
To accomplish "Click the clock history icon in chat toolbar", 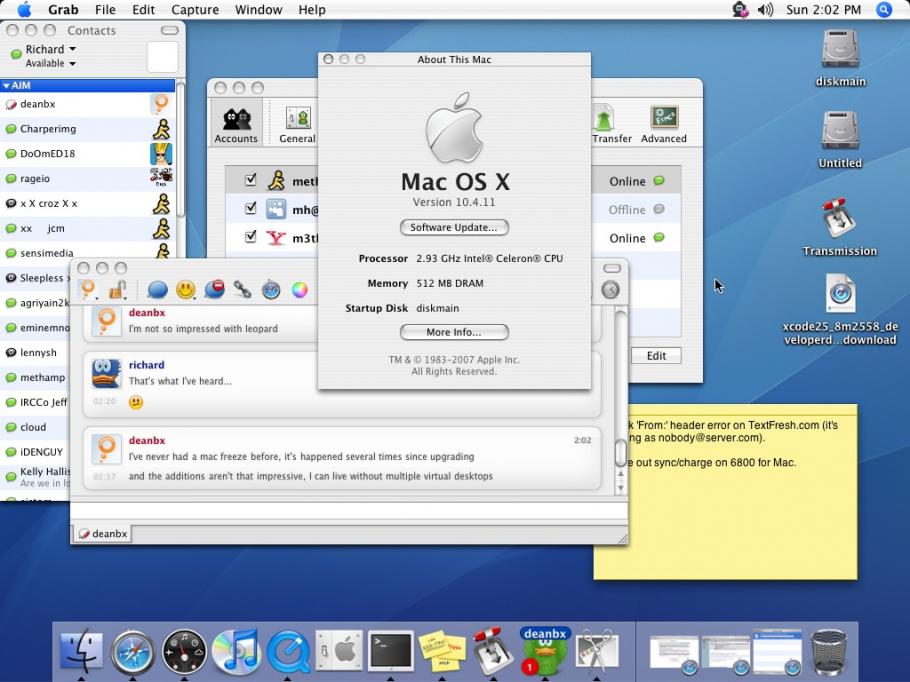I will [610, 290].
